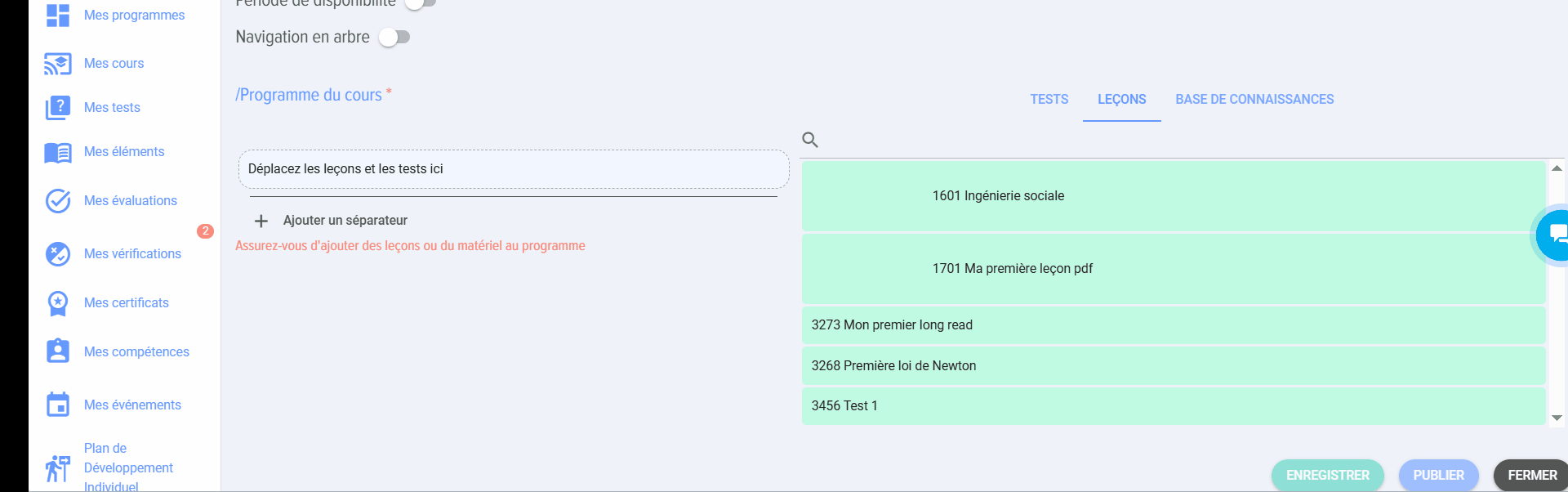Click the Mes tests question-mark icon
The width and height of the screenshot is (1568, 492).
coord(58,108)
